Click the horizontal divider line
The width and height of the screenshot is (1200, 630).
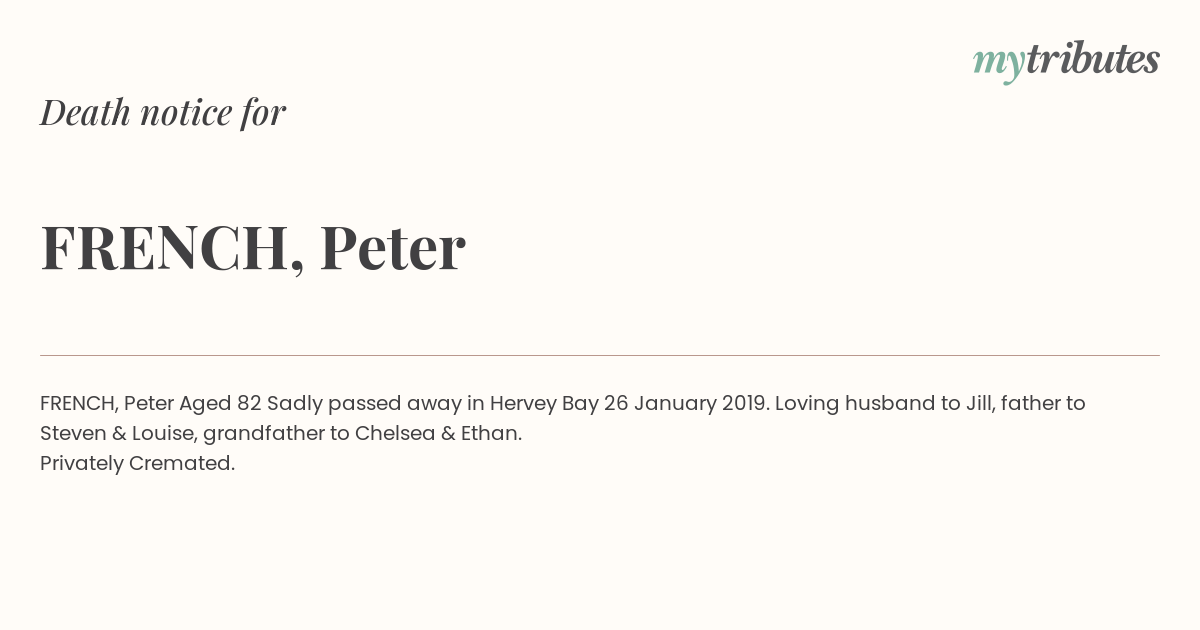click(x=600, y=355)
